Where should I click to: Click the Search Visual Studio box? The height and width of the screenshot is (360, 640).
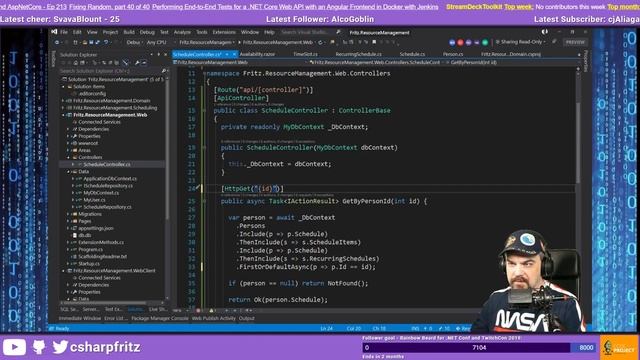(x=309, y=32)
